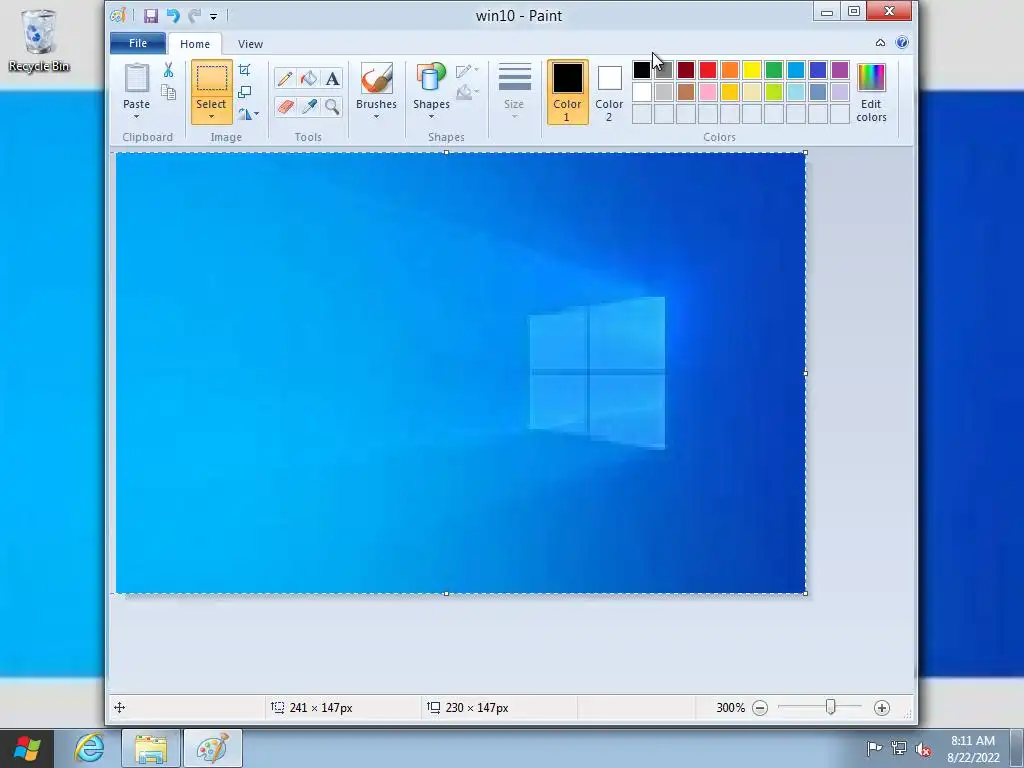Pick the red color swatch

(x=707, y=70)
